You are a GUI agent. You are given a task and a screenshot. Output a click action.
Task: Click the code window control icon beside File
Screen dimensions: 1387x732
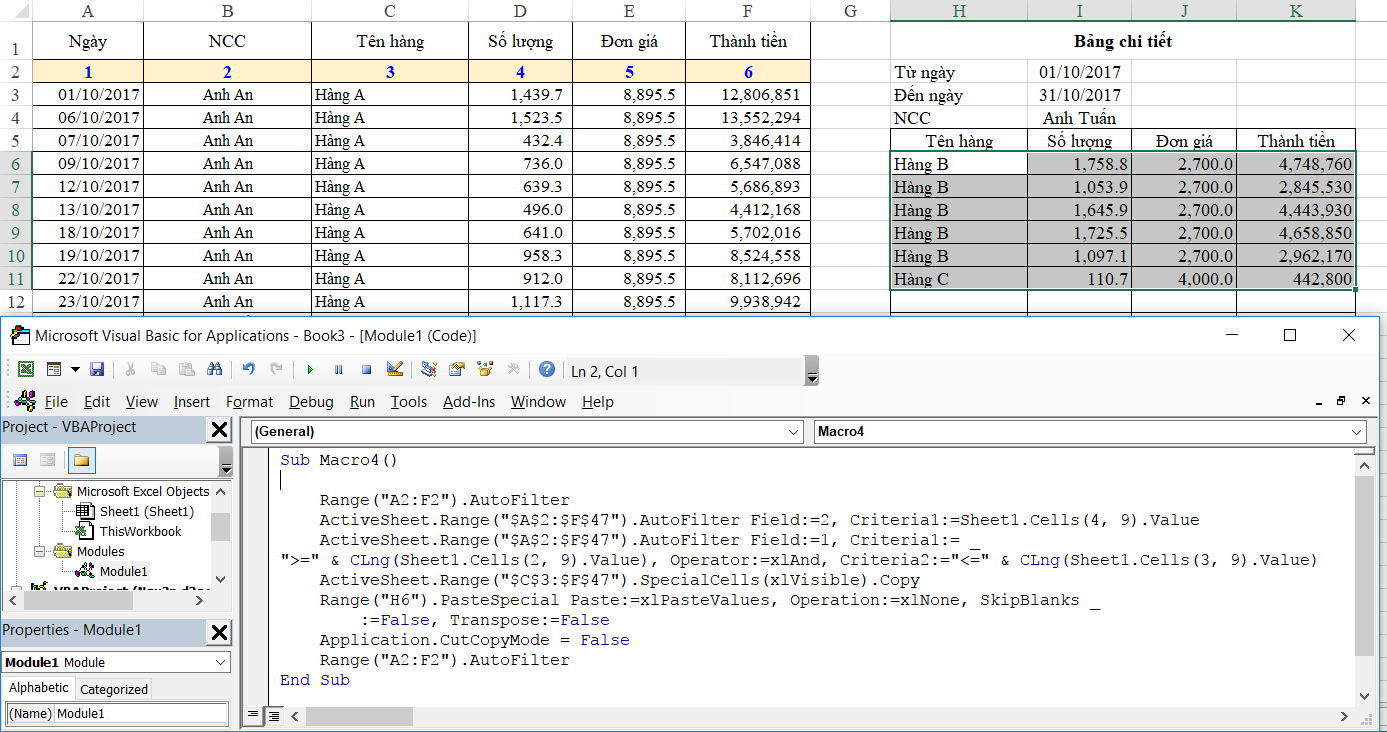[x=26, y=401]
